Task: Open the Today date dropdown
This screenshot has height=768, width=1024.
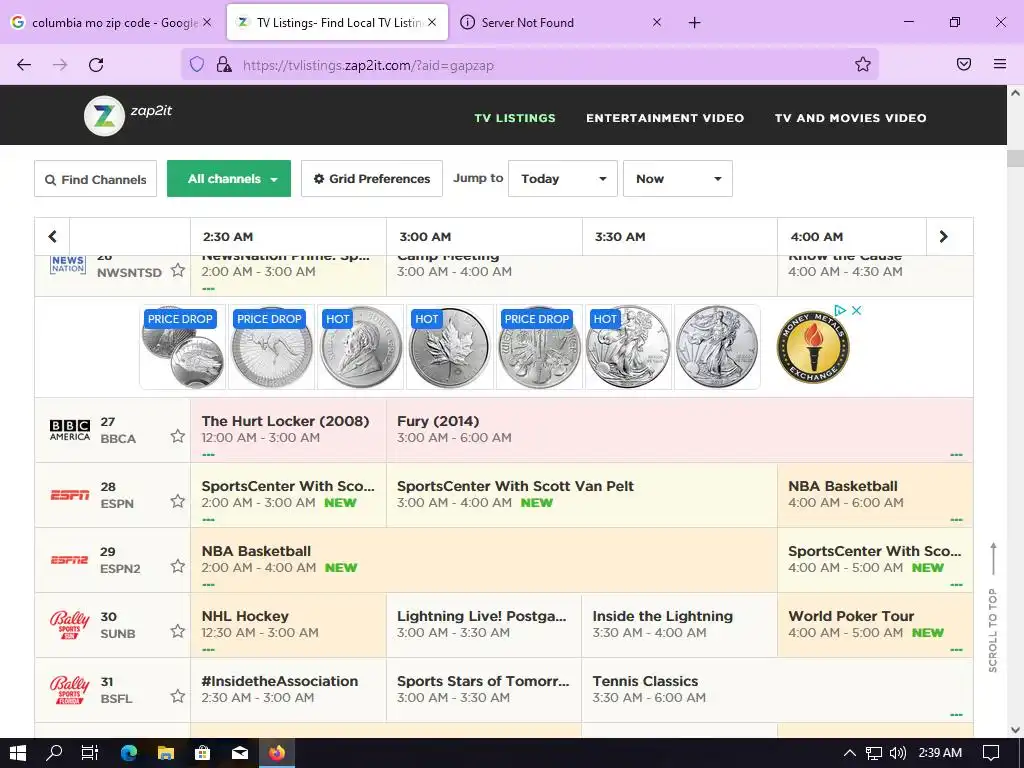Action: 562,178
